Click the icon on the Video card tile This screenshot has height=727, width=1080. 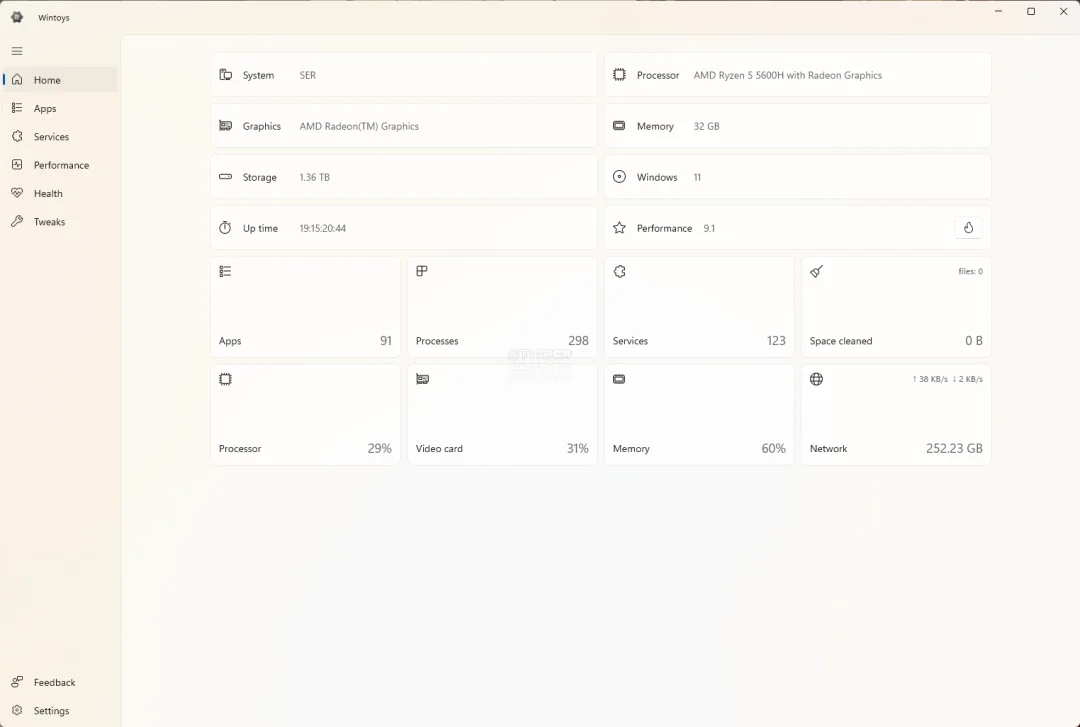pyautogui.click(x=422, y=379)
